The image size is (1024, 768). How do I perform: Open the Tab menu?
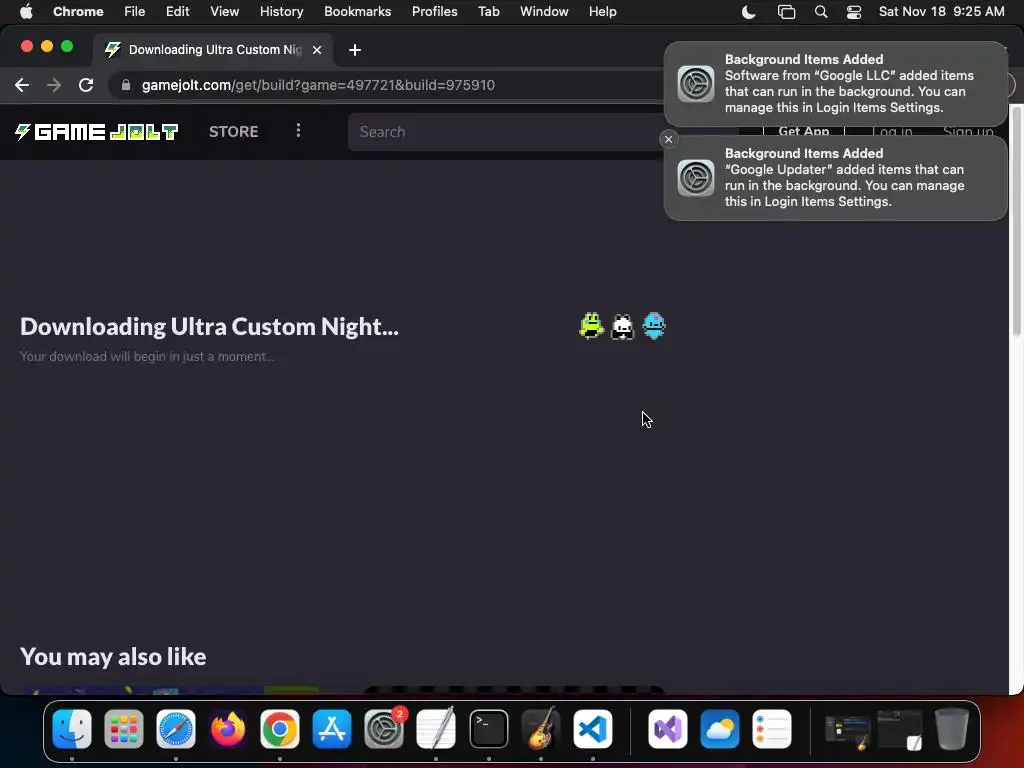[488, 12]
